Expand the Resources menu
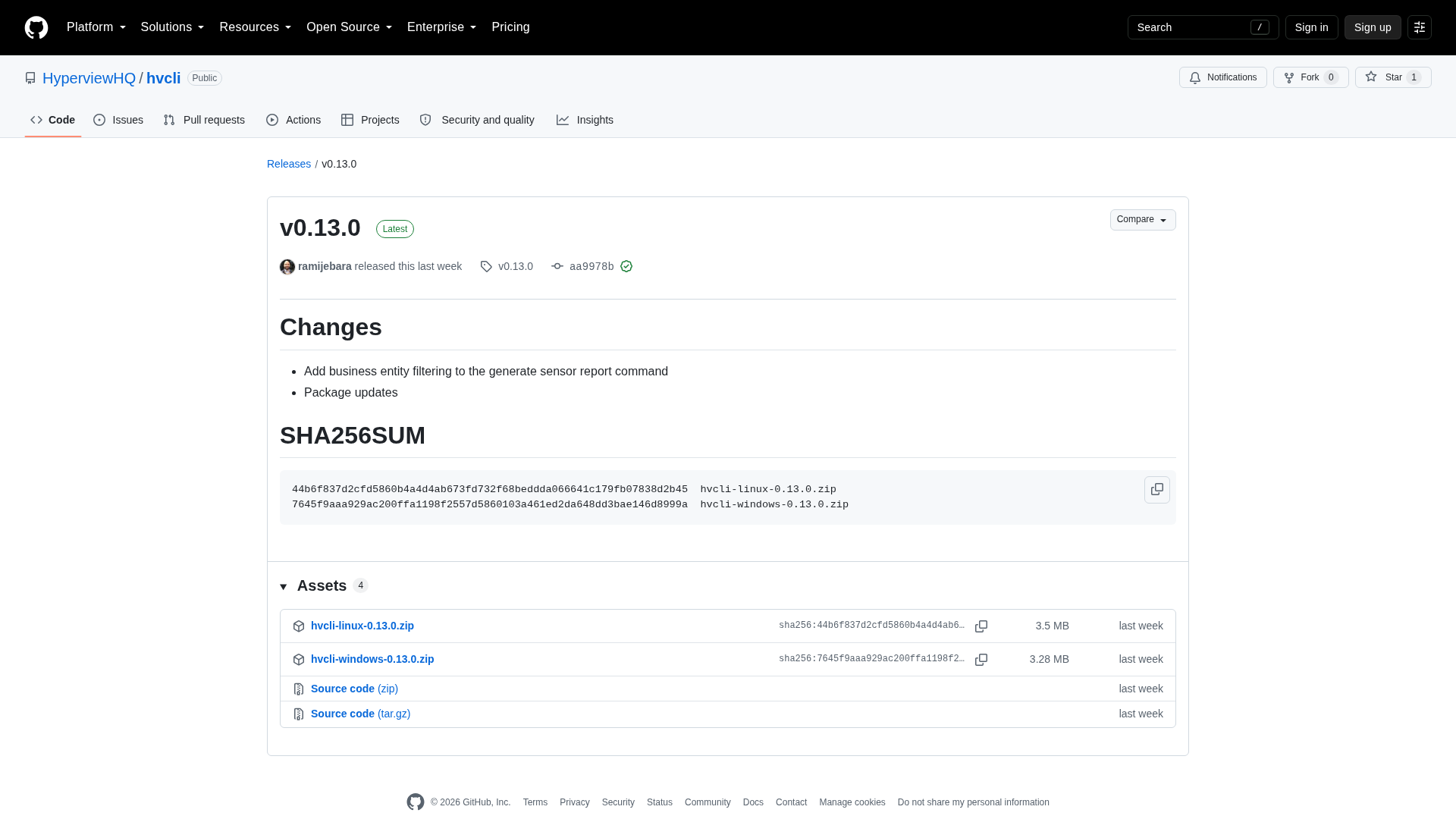 256,27
